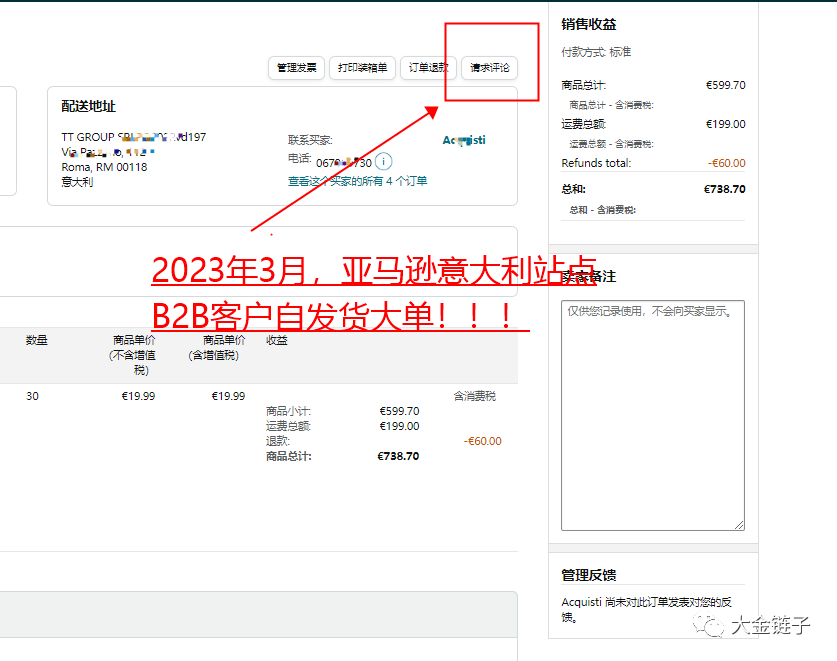837x661 pixels.
Task: Select the Roma, RM 00118 address line
Action: (104, 167)
